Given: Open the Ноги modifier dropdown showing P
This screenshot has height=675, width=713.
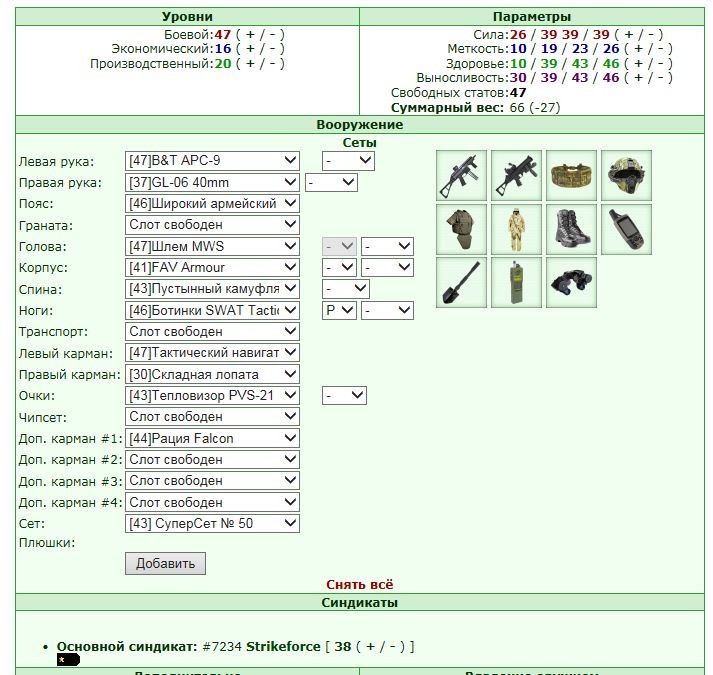Looking at the screenshot, I should tap(339, 310).
